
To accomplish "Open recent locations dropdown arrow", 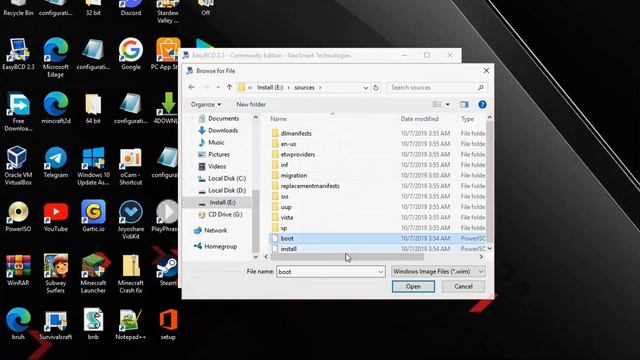I will 218,87.
